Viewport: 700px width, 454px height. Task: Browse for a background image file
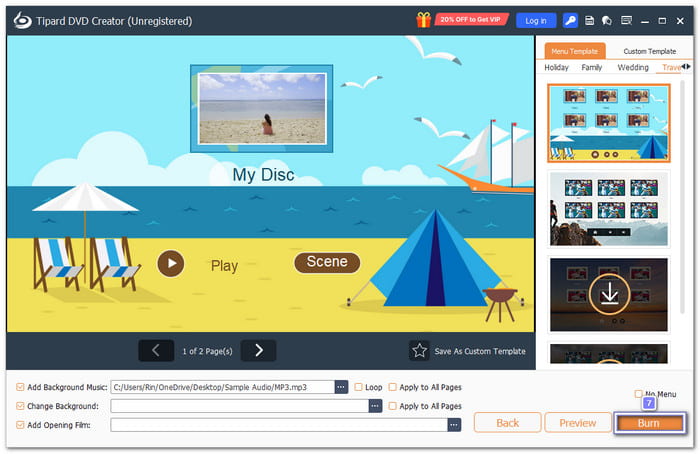[x=375, y=406]
